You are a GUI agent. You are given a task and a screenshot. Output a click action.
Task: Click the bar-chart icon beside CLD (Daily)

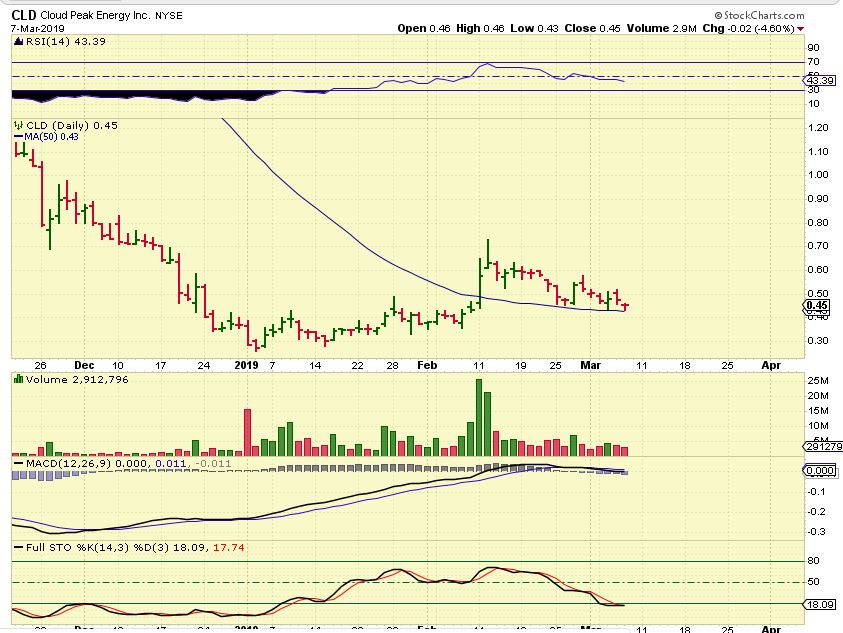19,125
